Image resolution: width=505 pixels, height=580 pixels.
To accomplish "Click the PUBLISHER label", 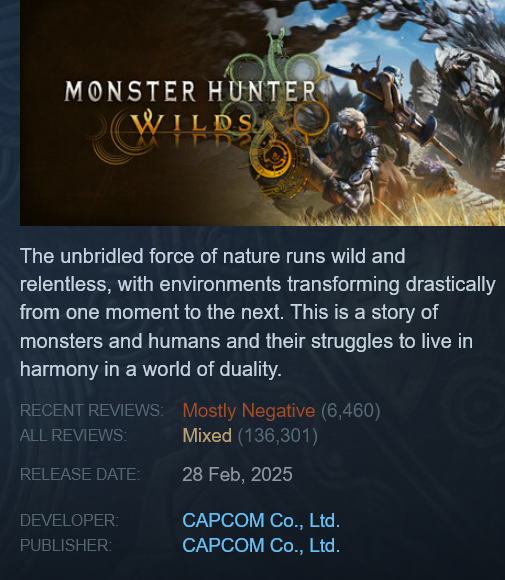I will (65, 545).
